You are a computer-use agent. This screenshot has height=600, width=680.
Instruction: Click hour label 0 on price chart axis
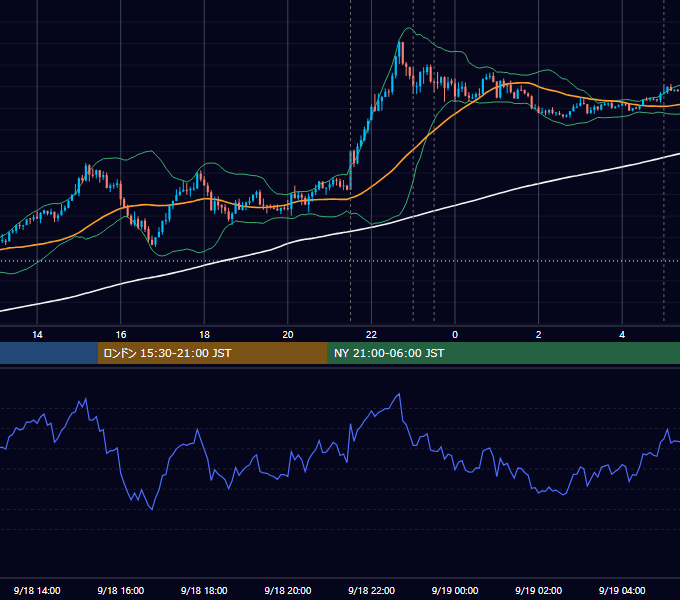point(455,335)
